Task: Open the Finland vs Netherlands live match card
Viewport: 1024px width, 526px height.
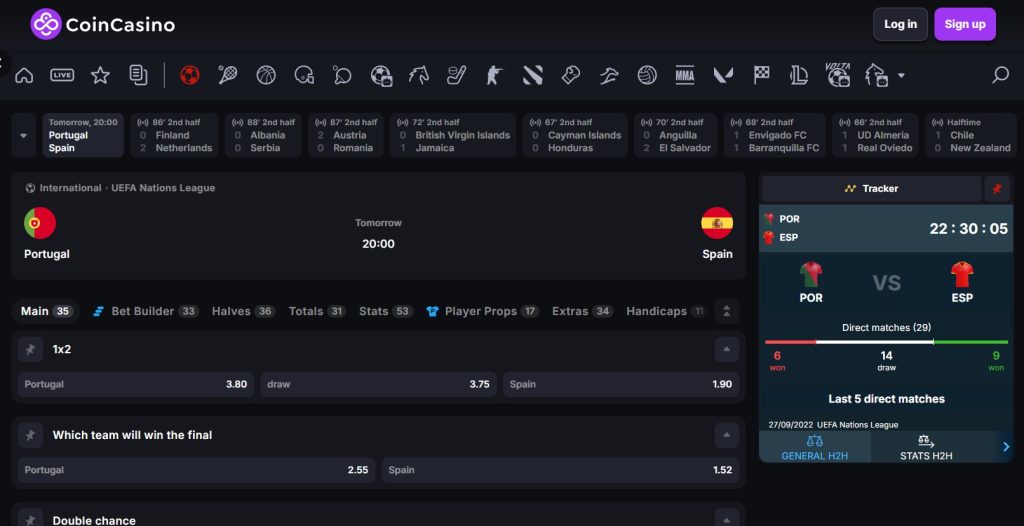Action: point(174,135)
